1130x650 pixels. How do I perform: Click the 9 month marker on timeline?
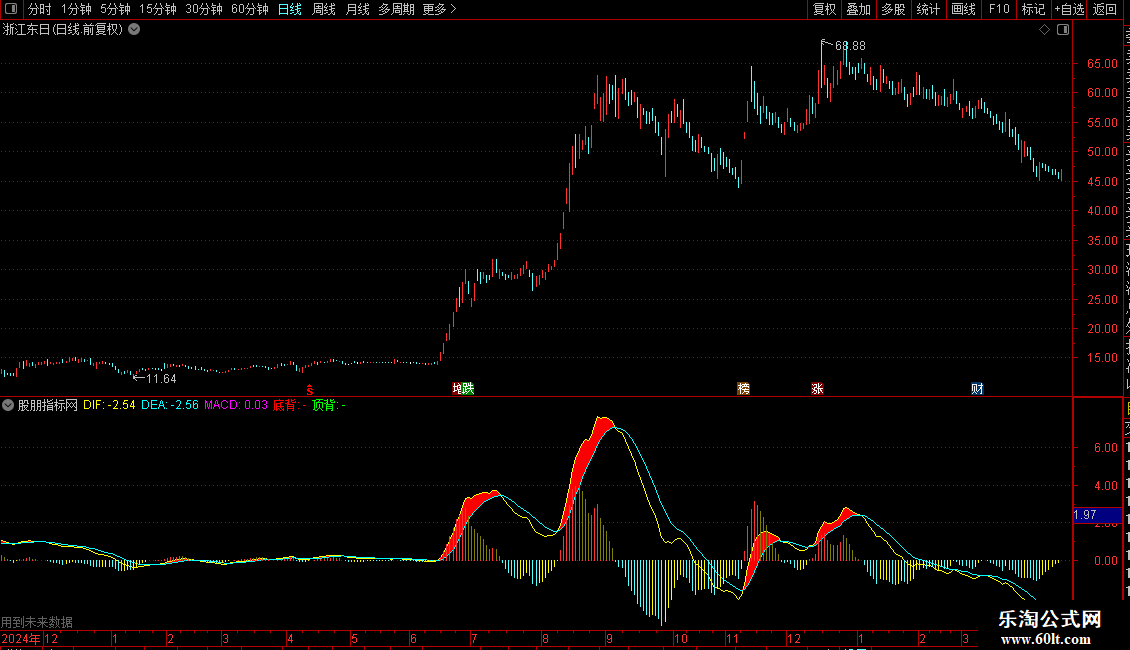(609, 638)
